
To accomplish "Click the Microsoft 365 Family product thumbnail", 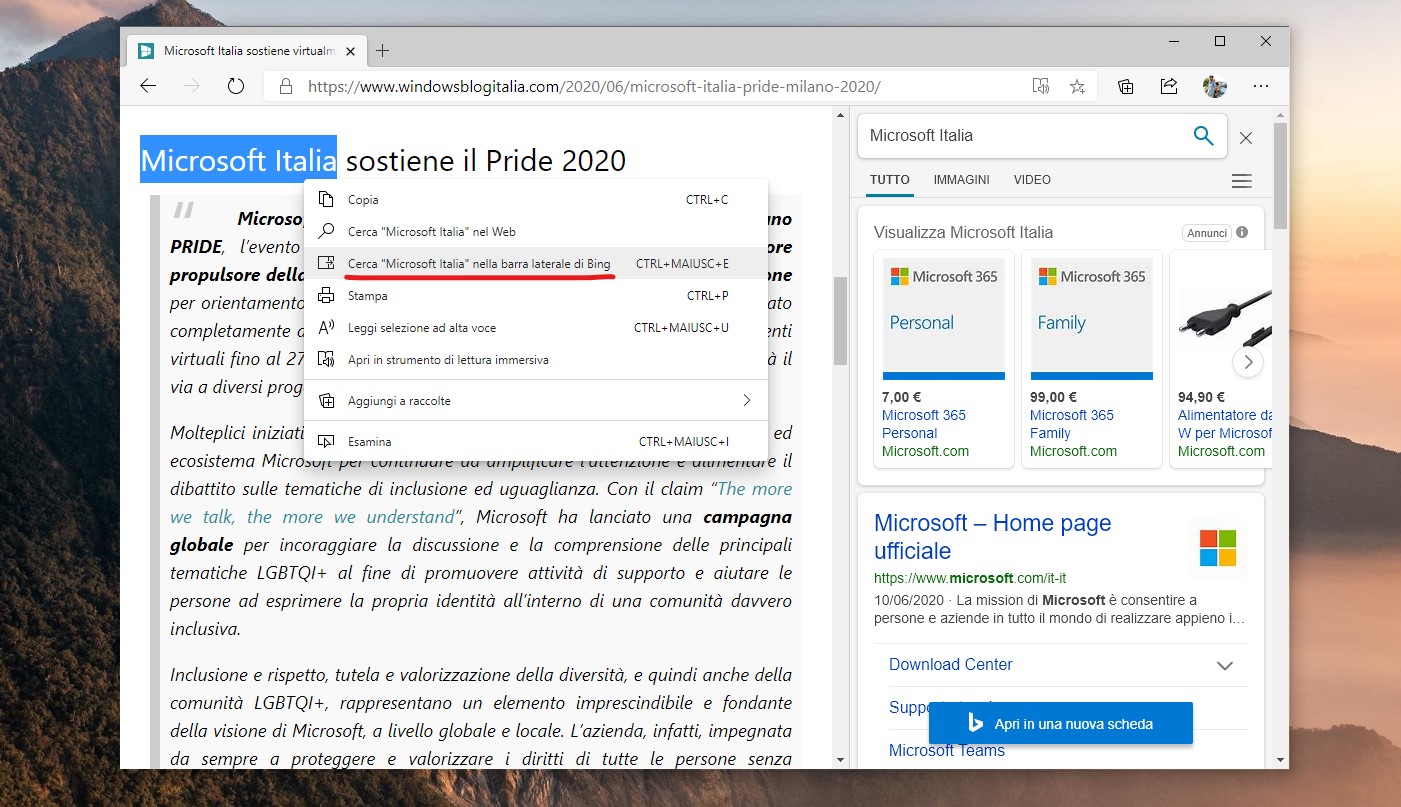I will coord(1091,318).
